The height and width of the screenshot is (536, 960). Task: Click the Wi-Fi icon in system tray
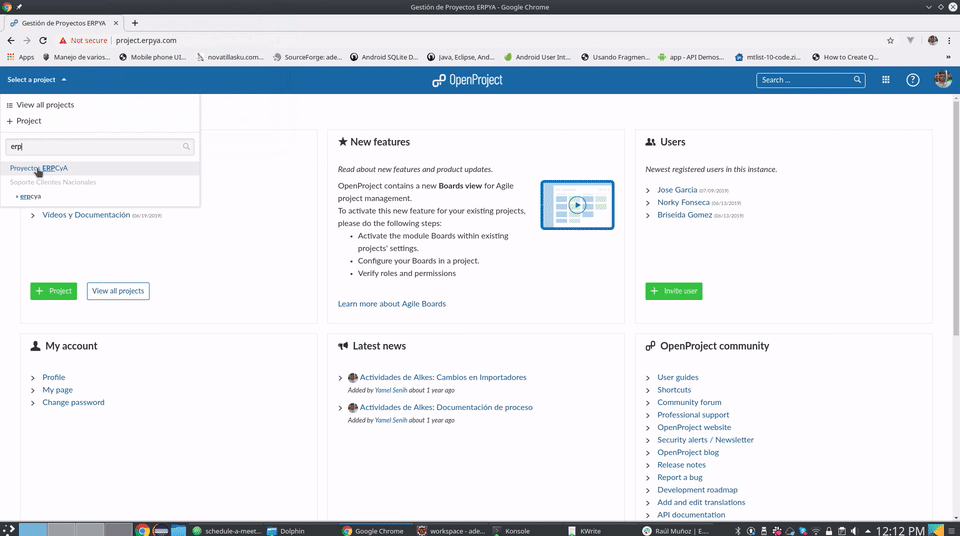pos(816,531)
